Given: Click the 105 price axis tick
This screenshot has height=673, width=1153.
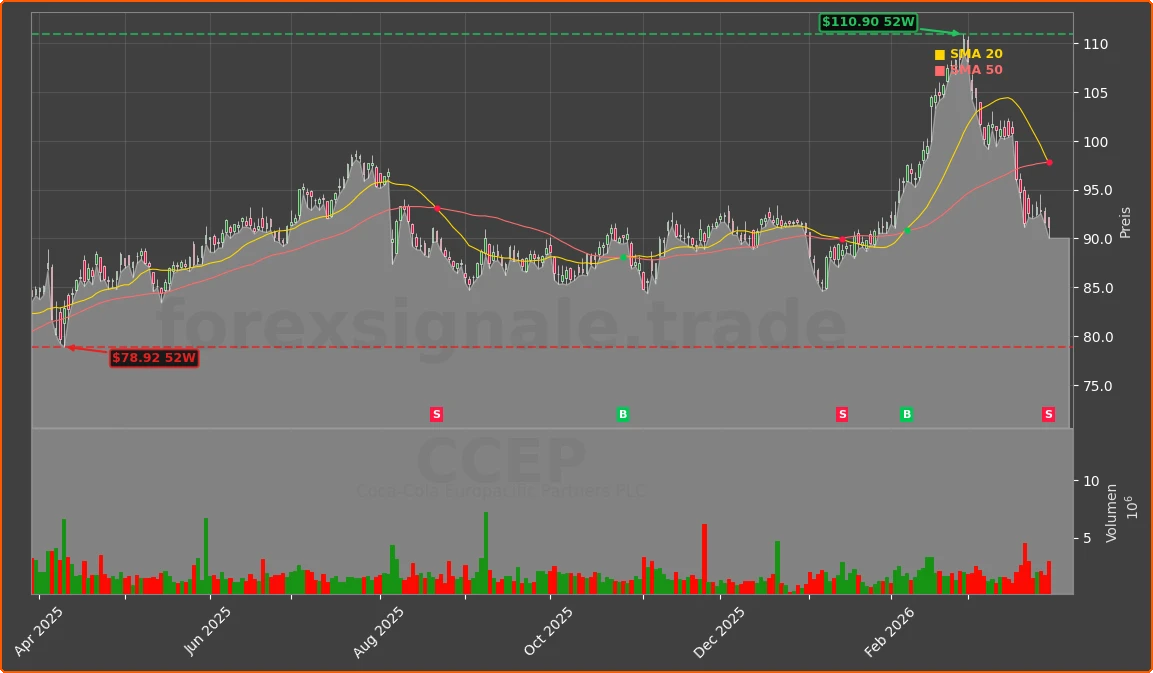Looking at the screenshot, I should (1095, 93).
